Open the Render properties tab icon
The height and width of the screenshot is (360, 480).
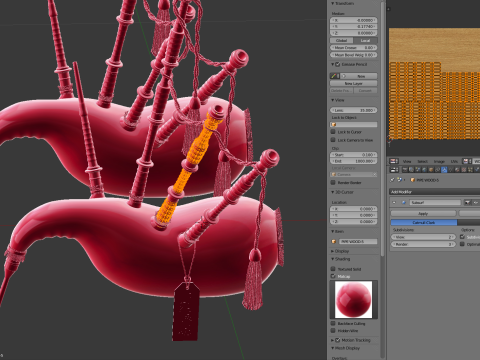(405, 170)
